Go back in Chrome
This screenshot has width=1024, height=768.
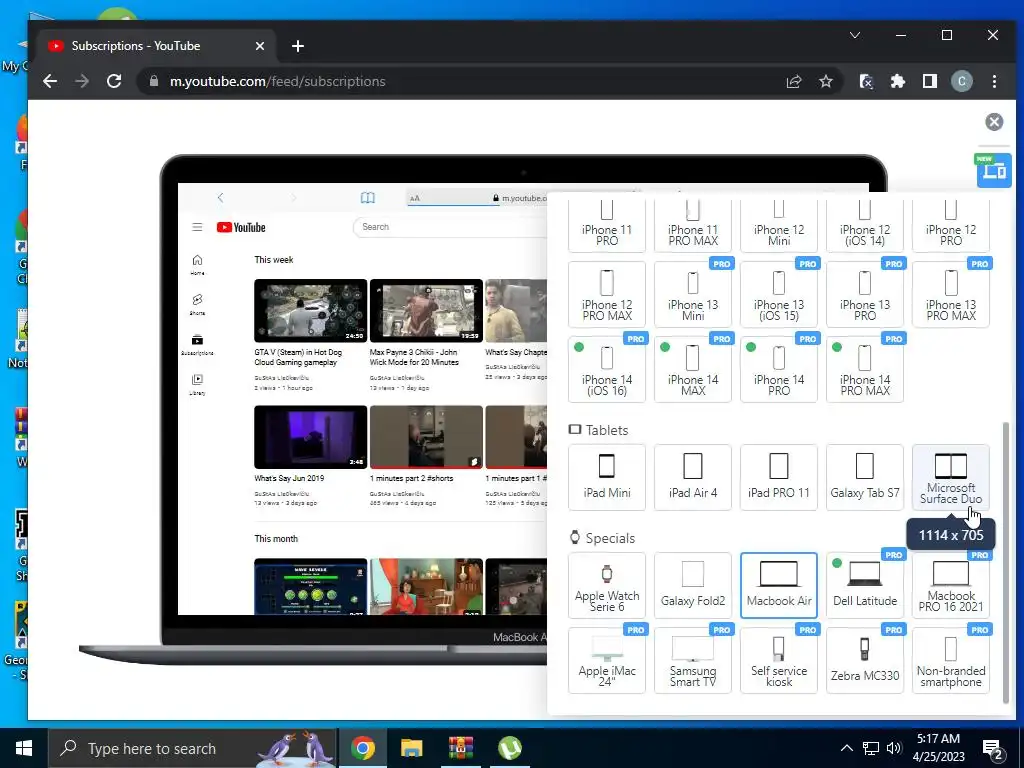coord(50,81)
